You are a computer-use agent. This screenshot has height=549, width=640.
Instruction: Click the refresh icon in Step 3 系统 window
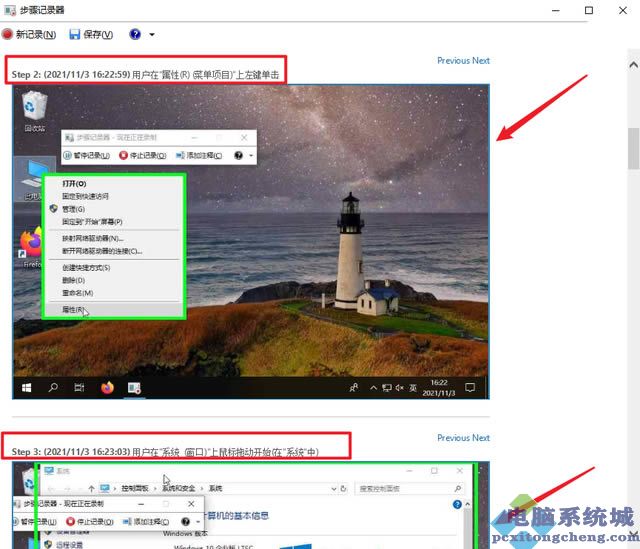(343, 489)
